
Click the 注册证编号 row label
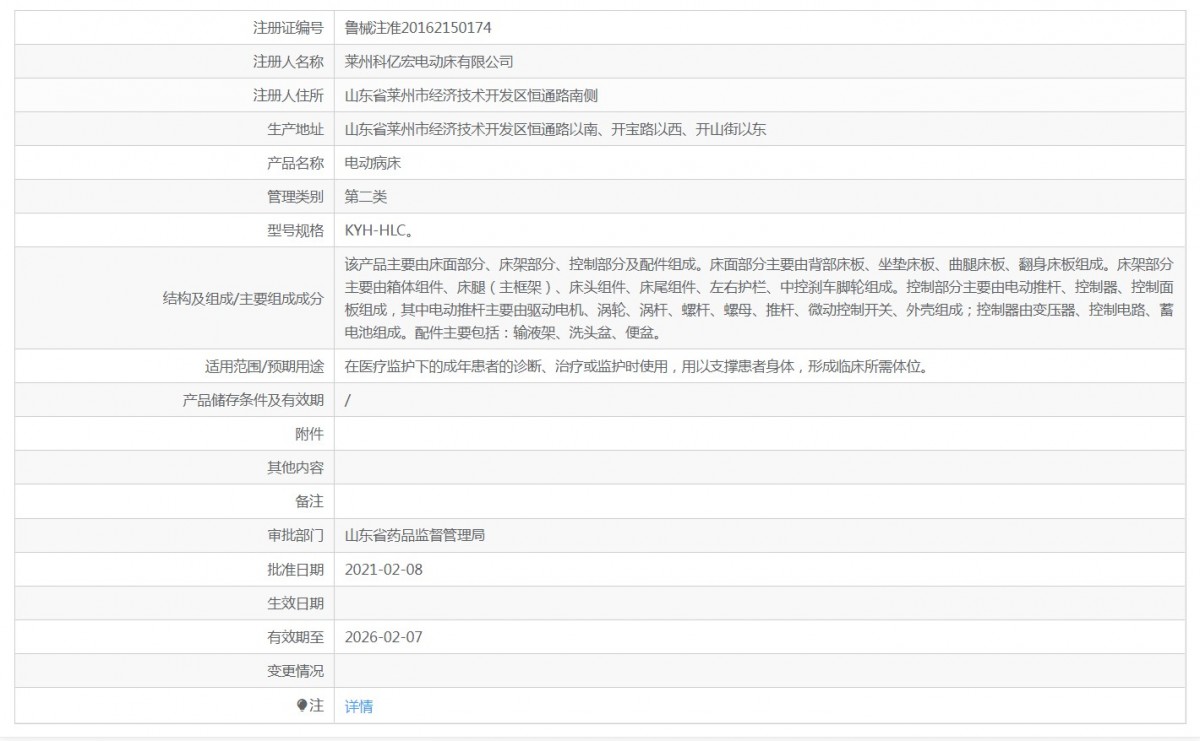(x=288, y=28)
